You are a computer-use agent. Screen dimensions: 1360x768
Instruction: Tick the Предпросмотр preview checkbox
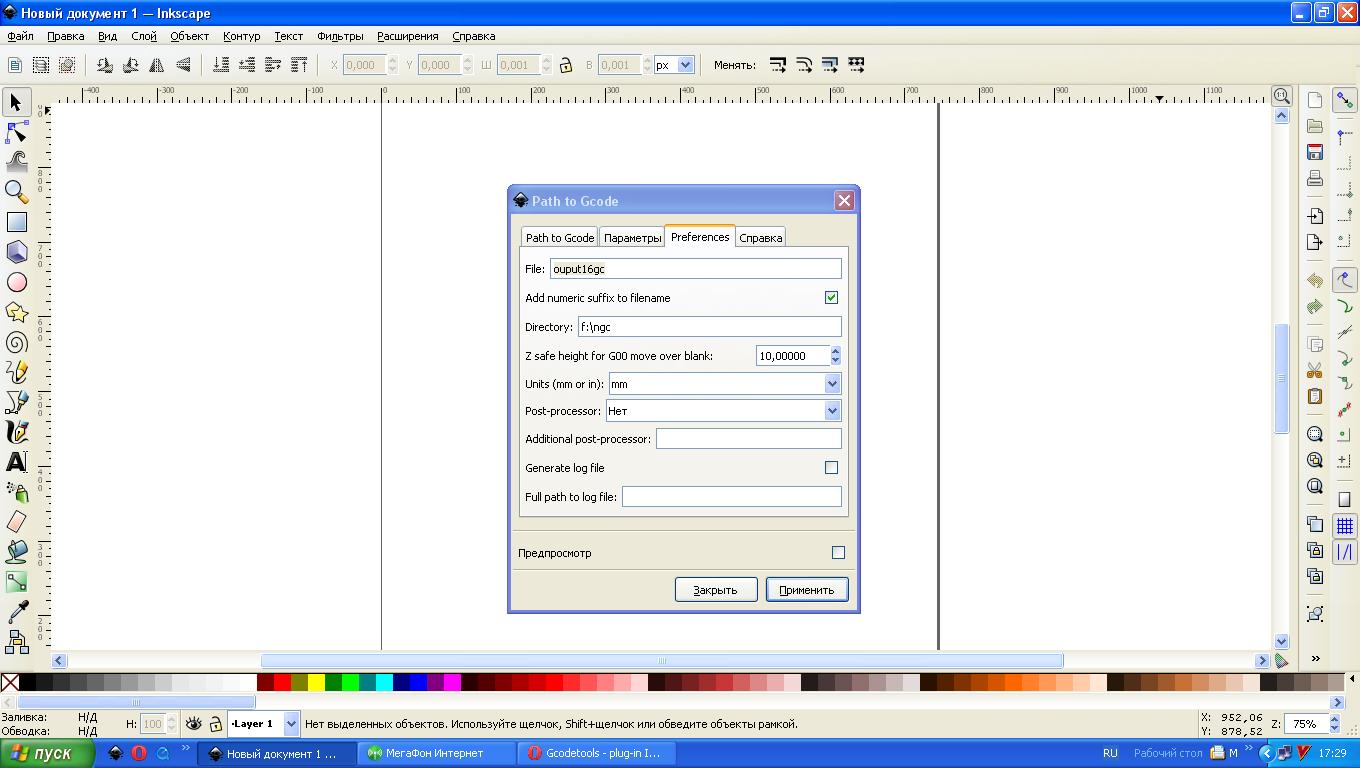(x=838, y=553)
